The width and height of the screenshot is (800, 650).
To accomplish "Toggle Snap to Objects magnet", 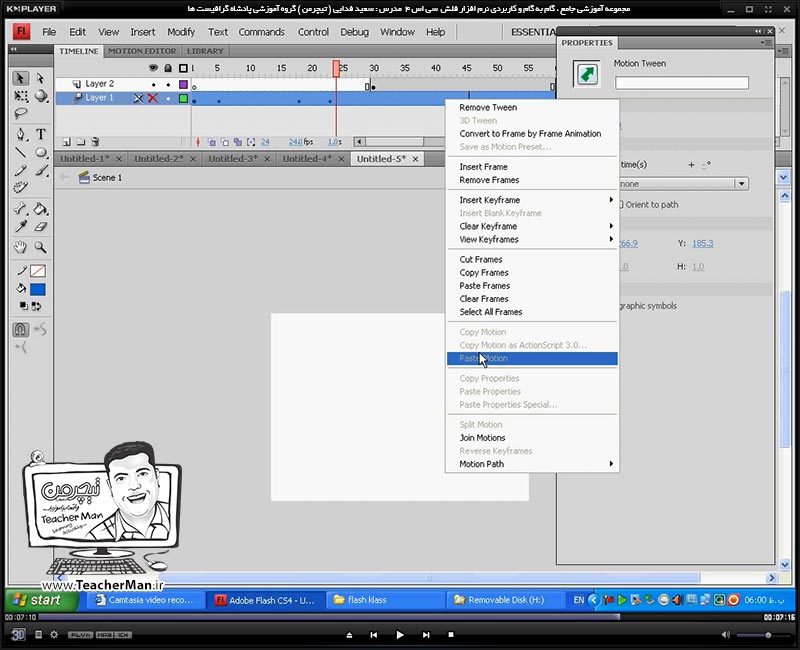I will pos(20,330).
